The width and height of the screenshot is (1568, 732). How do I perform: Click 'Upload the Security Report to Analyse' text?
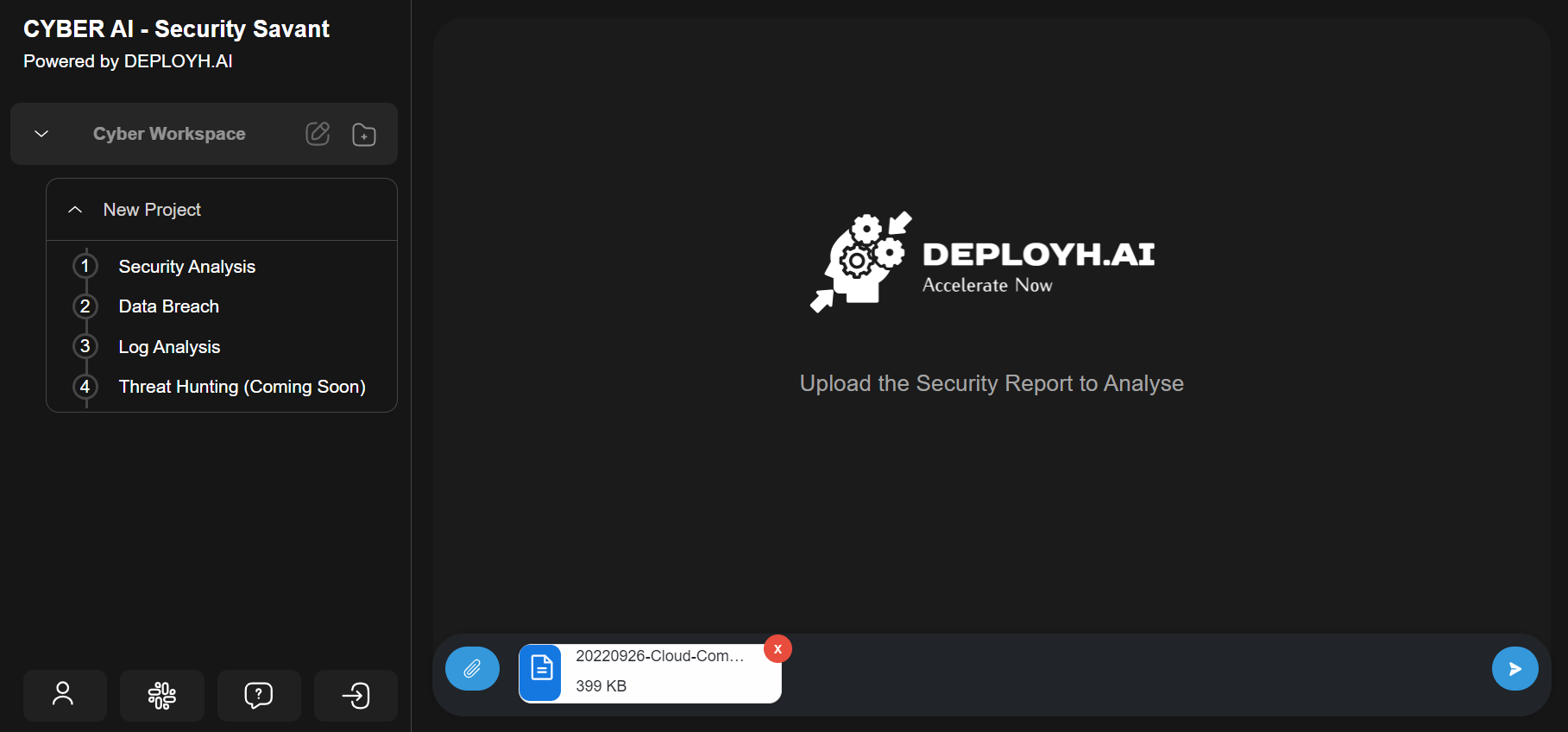click(x=992, y=383)
